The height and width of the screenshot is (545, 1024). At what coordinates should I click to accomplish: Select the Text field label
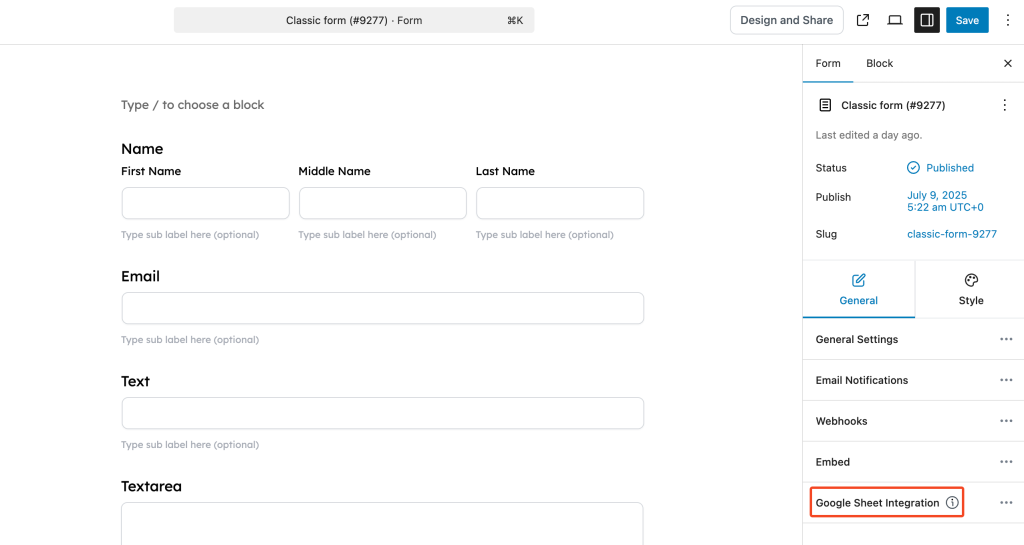point(135,381)
